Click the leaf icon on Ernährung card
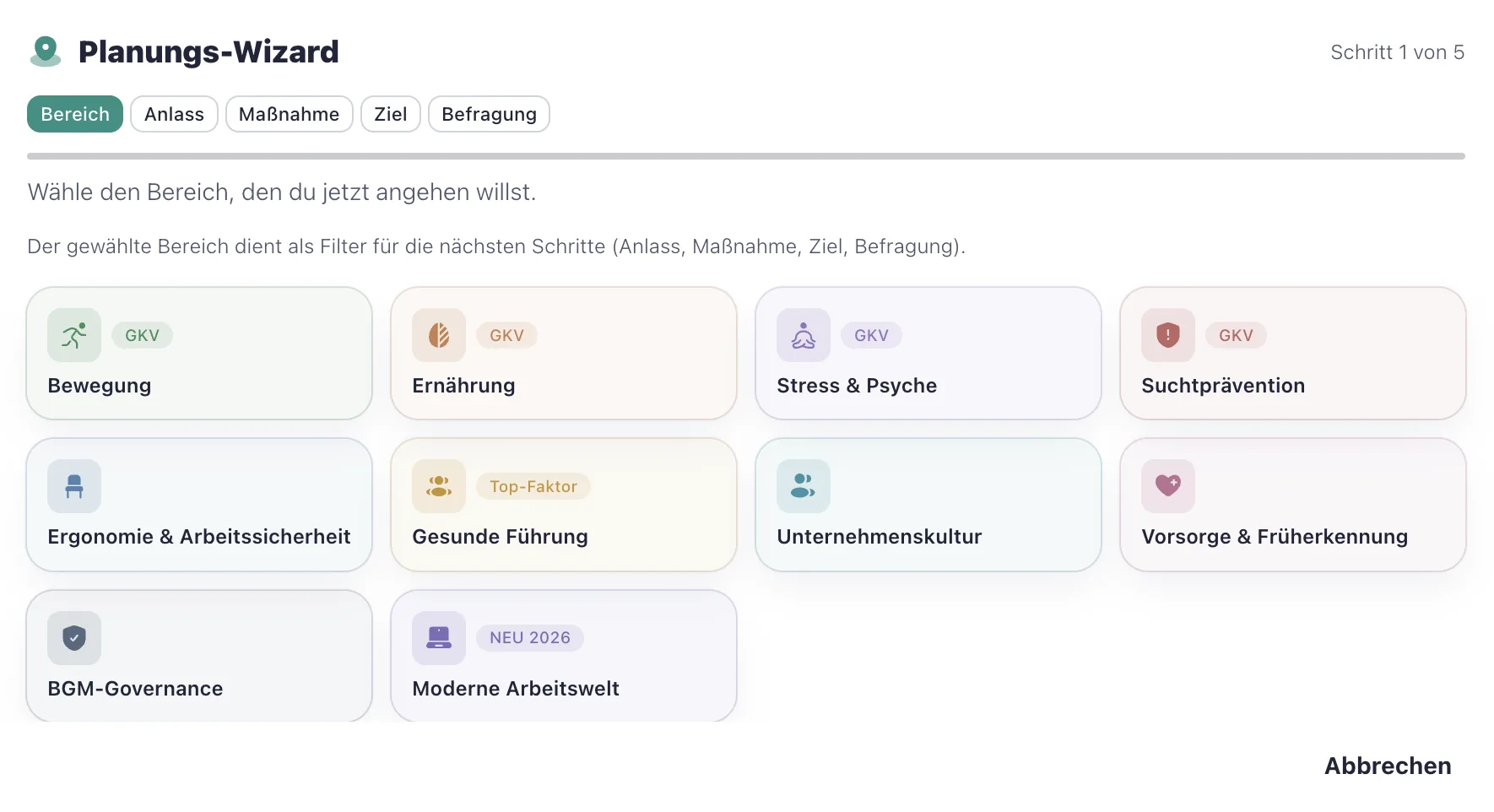Image resolution: width=1494 pixels, height=812 pixels. (x=439, y=336)
